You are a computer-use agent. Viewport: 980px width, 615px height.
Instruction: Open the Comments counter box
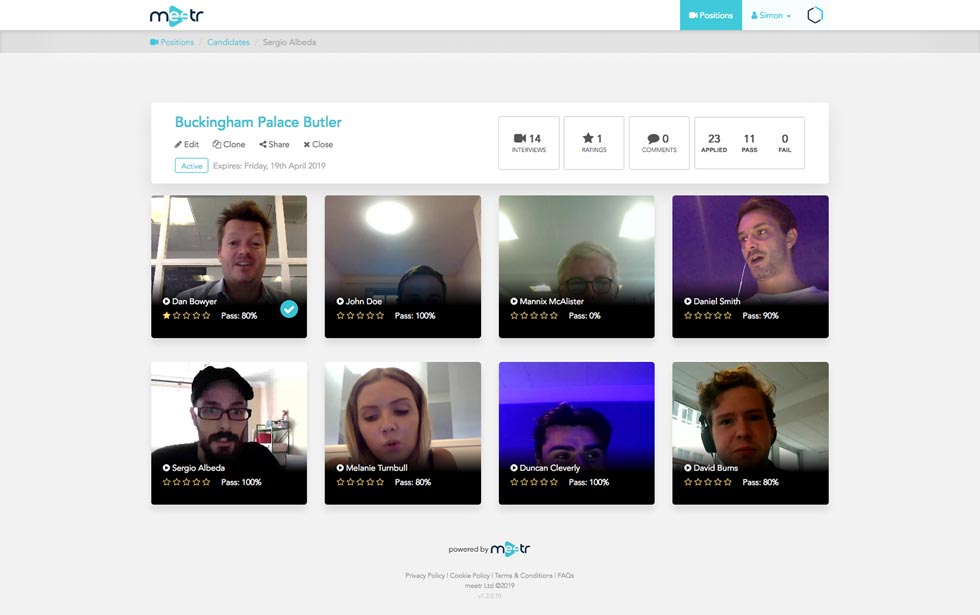(x=659, y=143)
